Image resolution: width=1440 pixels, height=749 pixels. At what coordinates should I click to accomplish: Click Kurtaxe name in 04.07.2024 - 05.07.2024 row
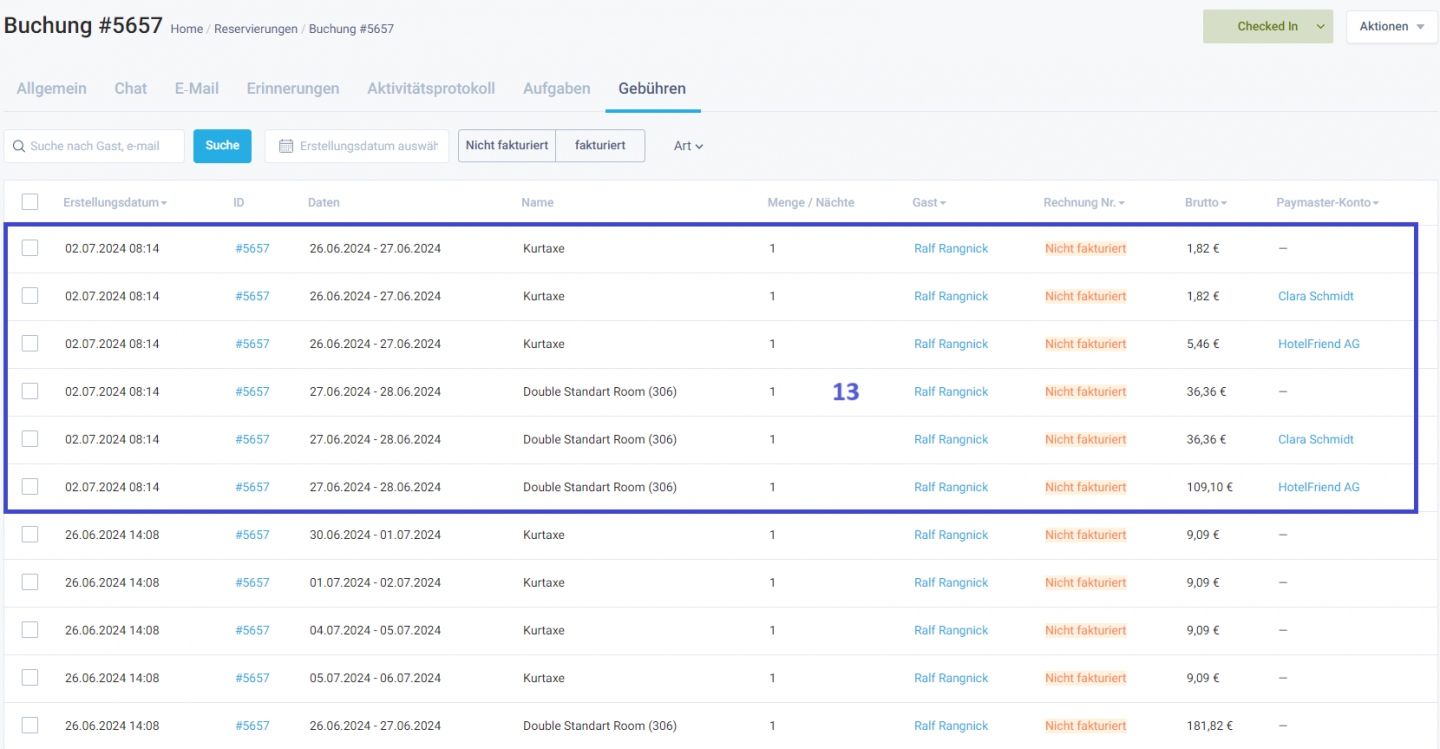pyautogui.click(x=543, y=630)
